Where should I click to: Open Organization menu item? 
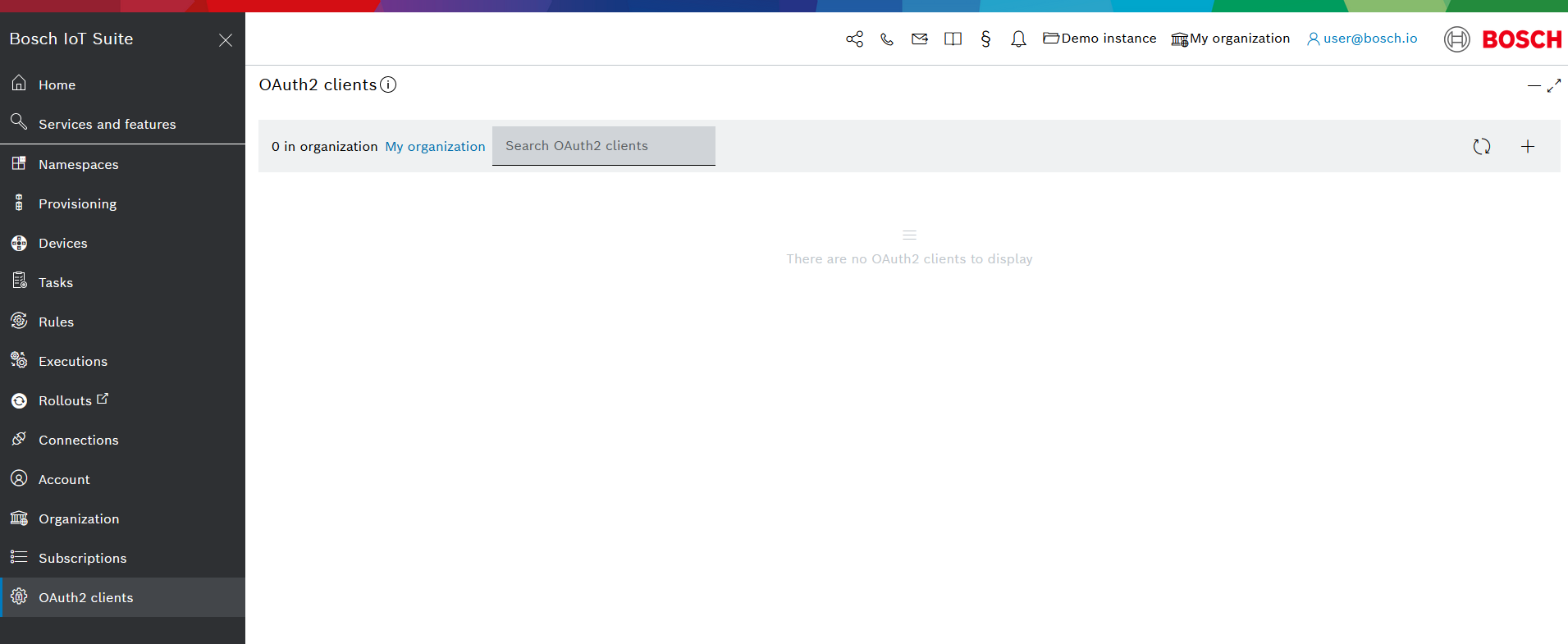[x=122, y=518]
